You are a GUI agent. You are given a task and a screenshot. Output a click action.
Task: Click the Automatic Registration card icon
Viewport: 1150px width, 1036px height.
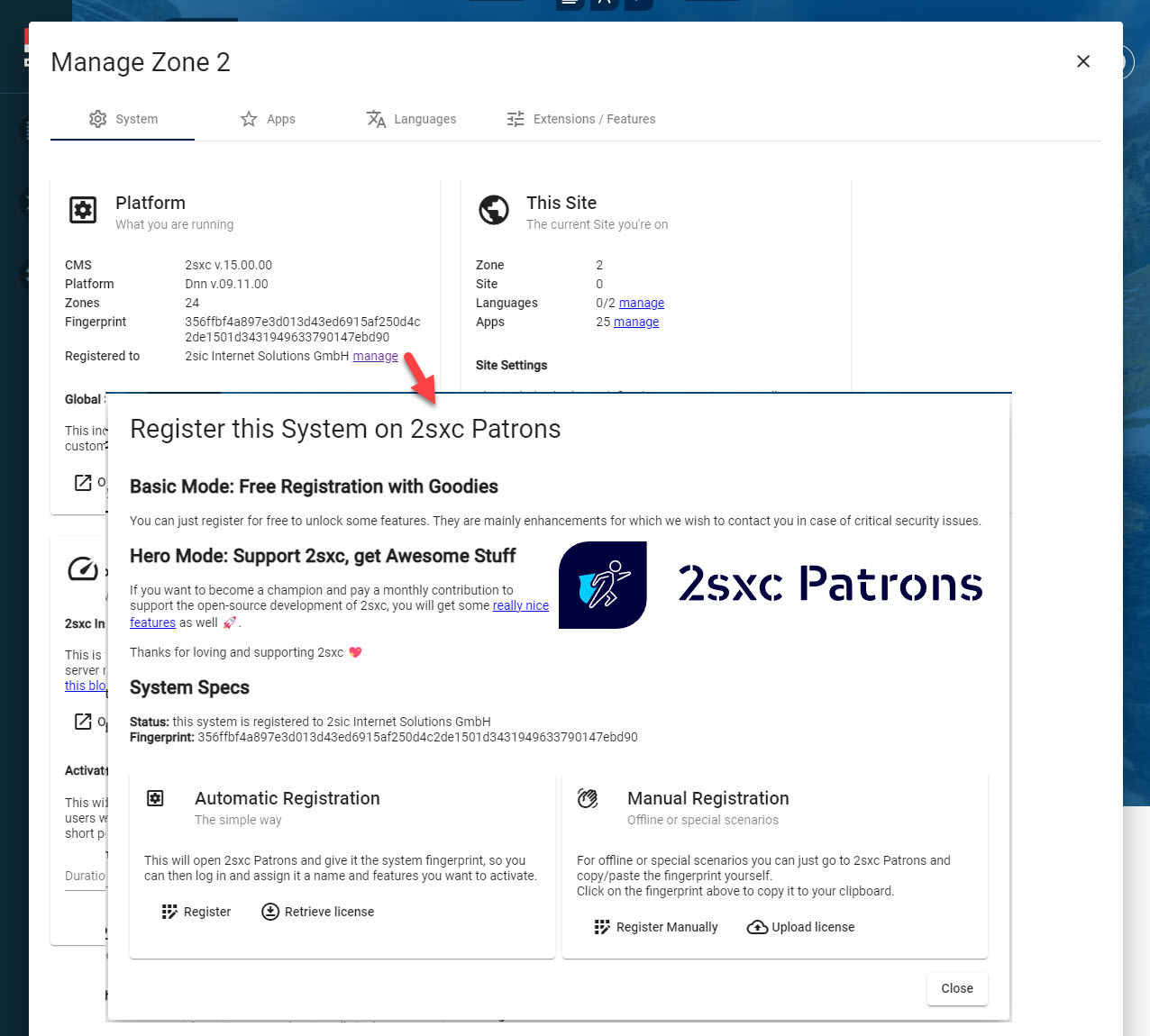click(155, 798)
